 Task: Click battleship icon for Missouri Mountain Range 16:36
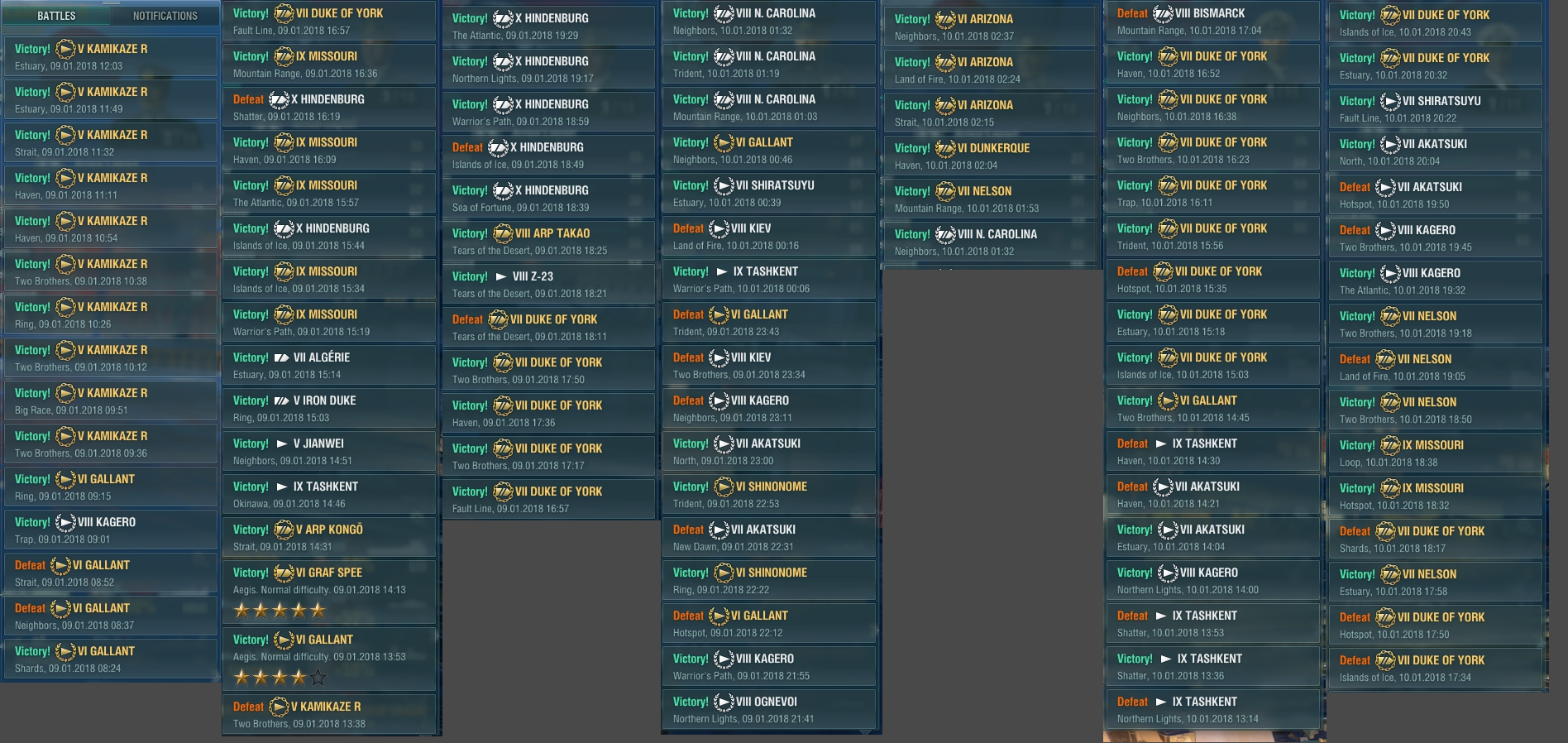284,56
